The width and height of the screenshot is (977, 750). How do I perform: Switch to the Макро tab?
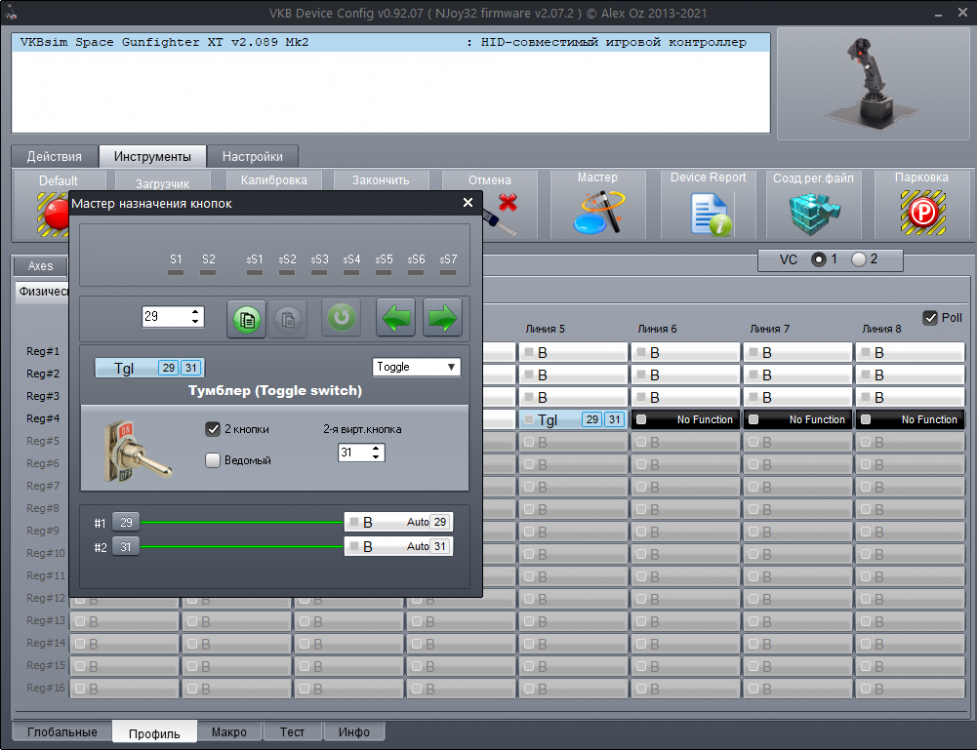pos(229,732)
